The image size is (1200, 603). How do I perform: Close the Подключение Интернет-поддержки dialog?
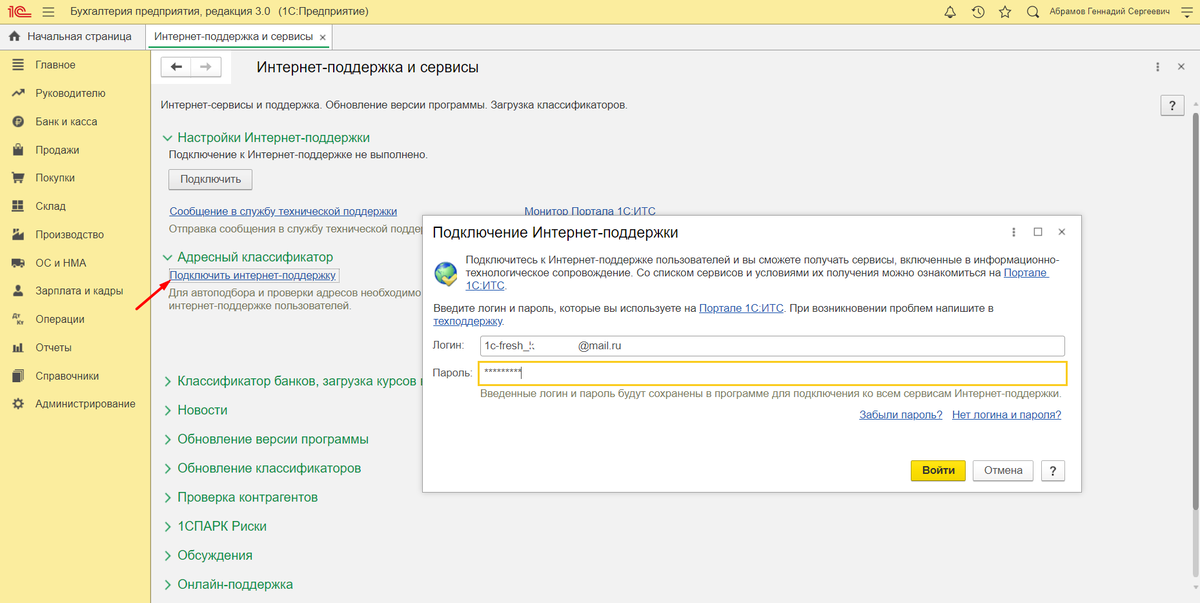coord(1061,231)
